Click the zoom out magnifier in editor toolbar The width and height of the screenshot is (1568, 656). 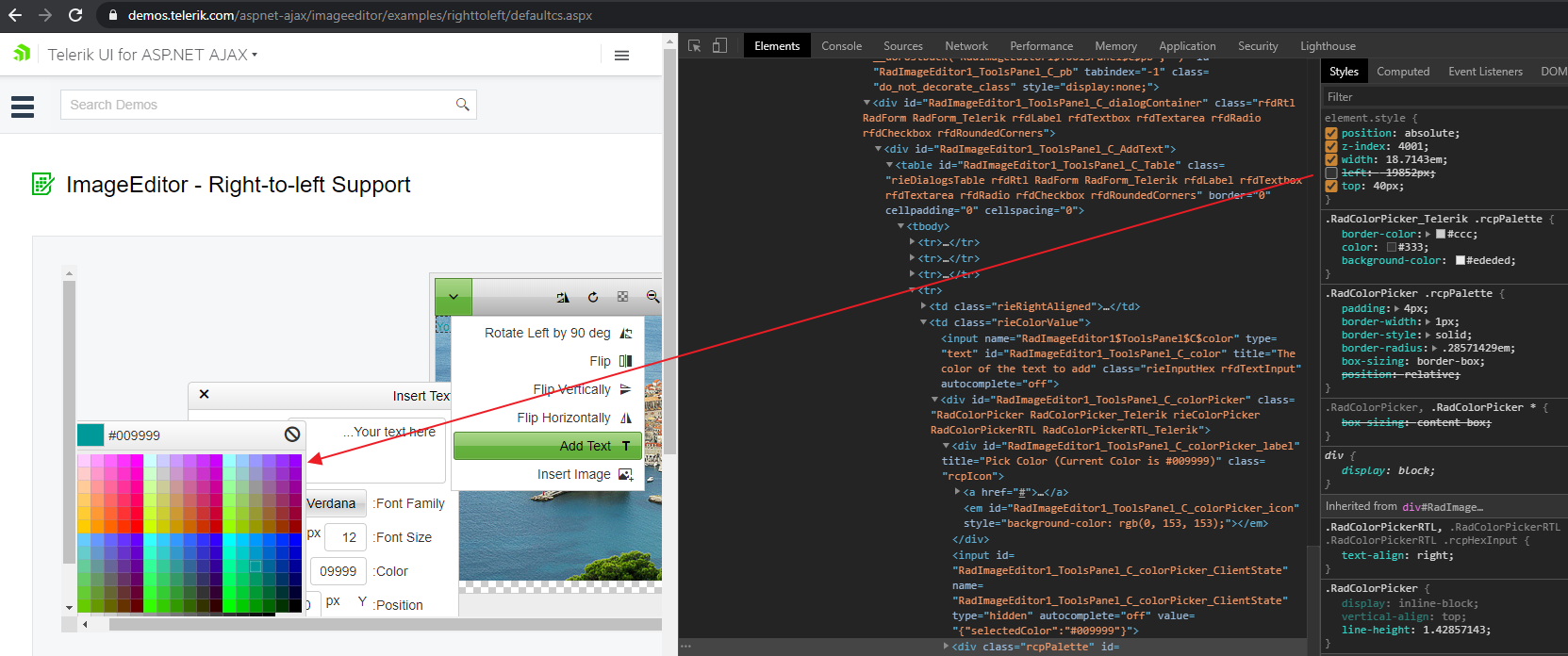click(x=652, y=297)
